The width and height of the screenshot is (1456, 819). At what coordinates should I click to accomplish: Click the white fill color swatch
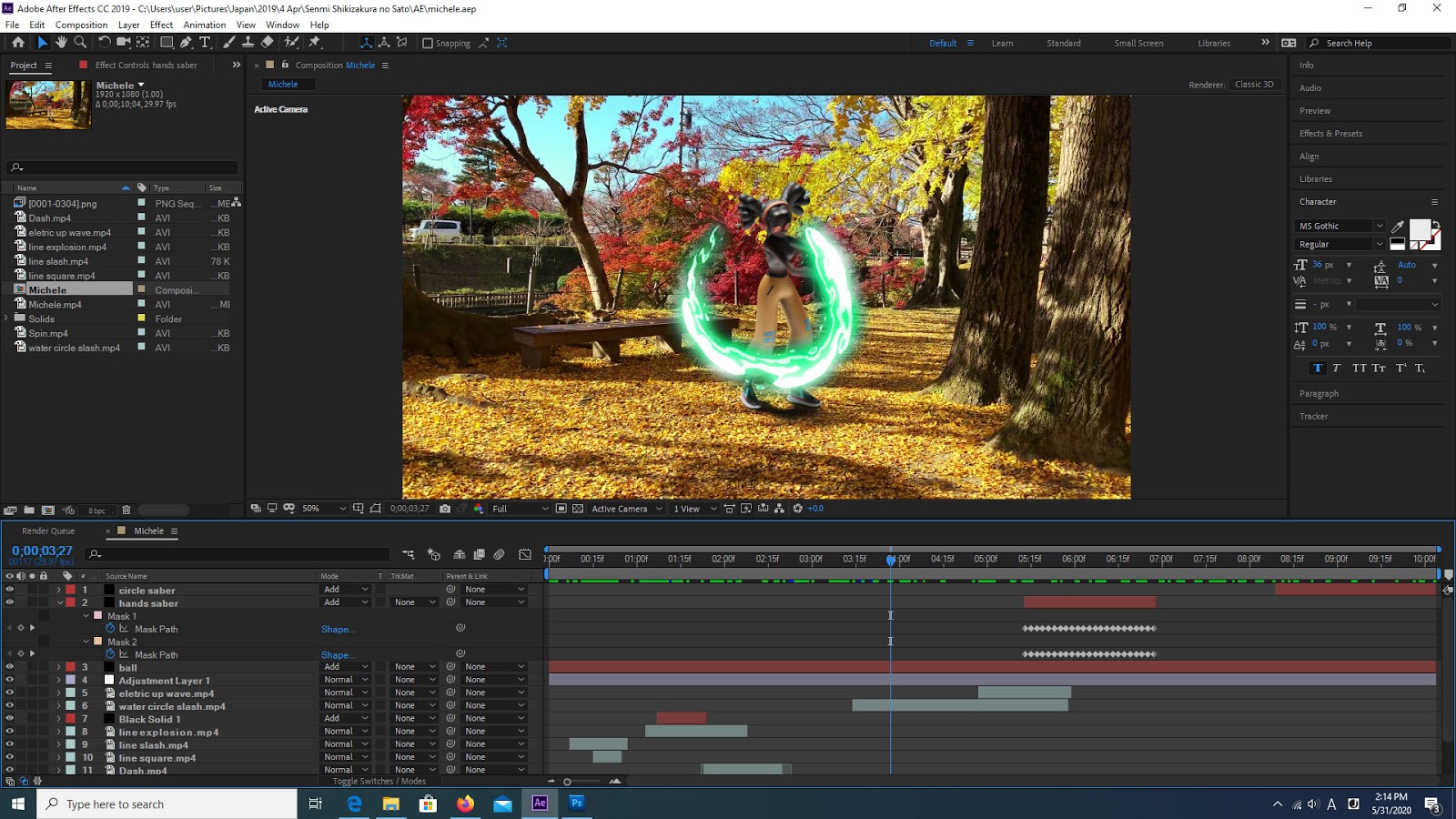[1420, 229]
